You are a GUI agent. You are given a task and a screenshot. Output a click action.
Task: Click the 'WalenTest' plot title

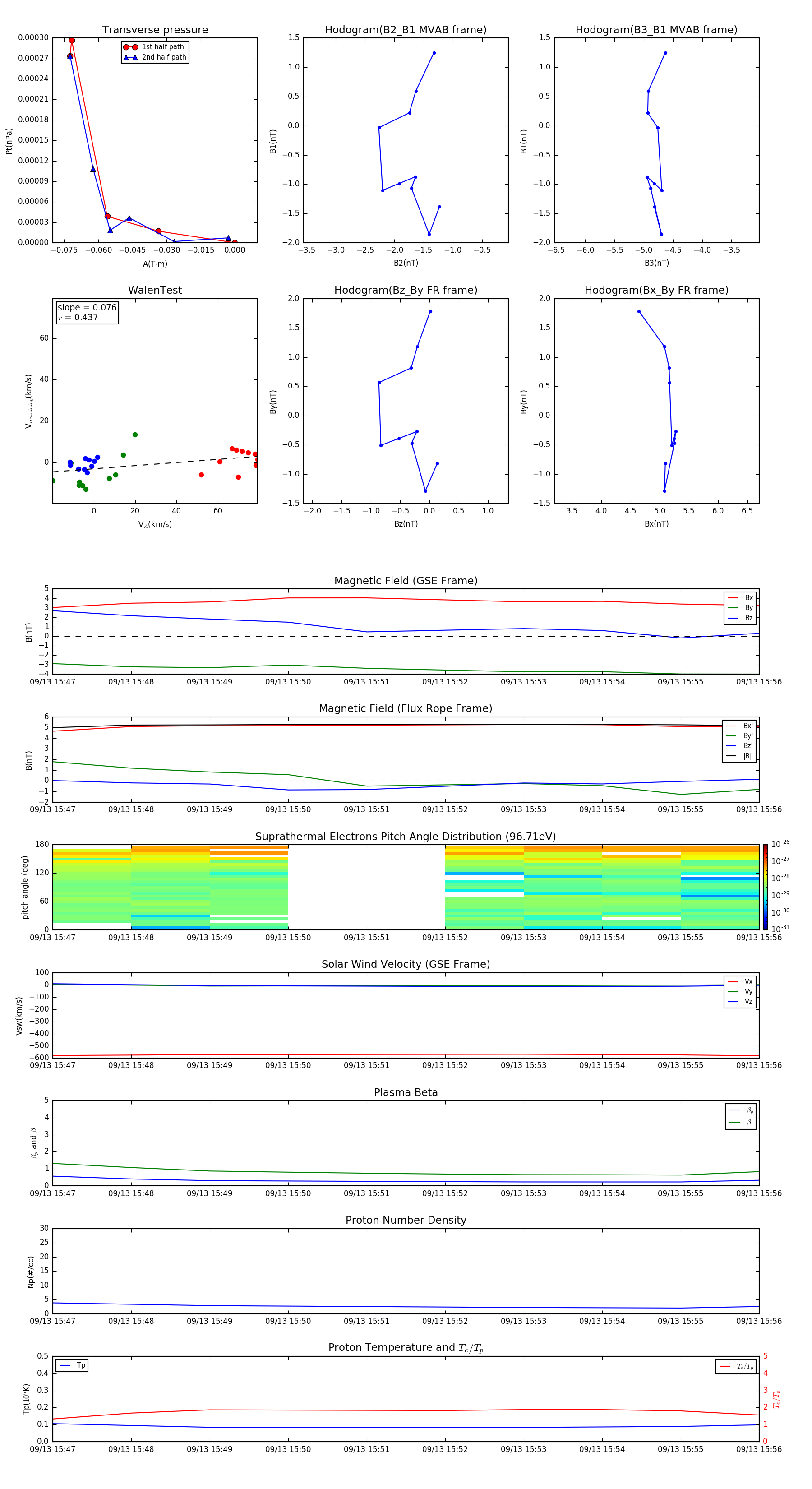155,290
